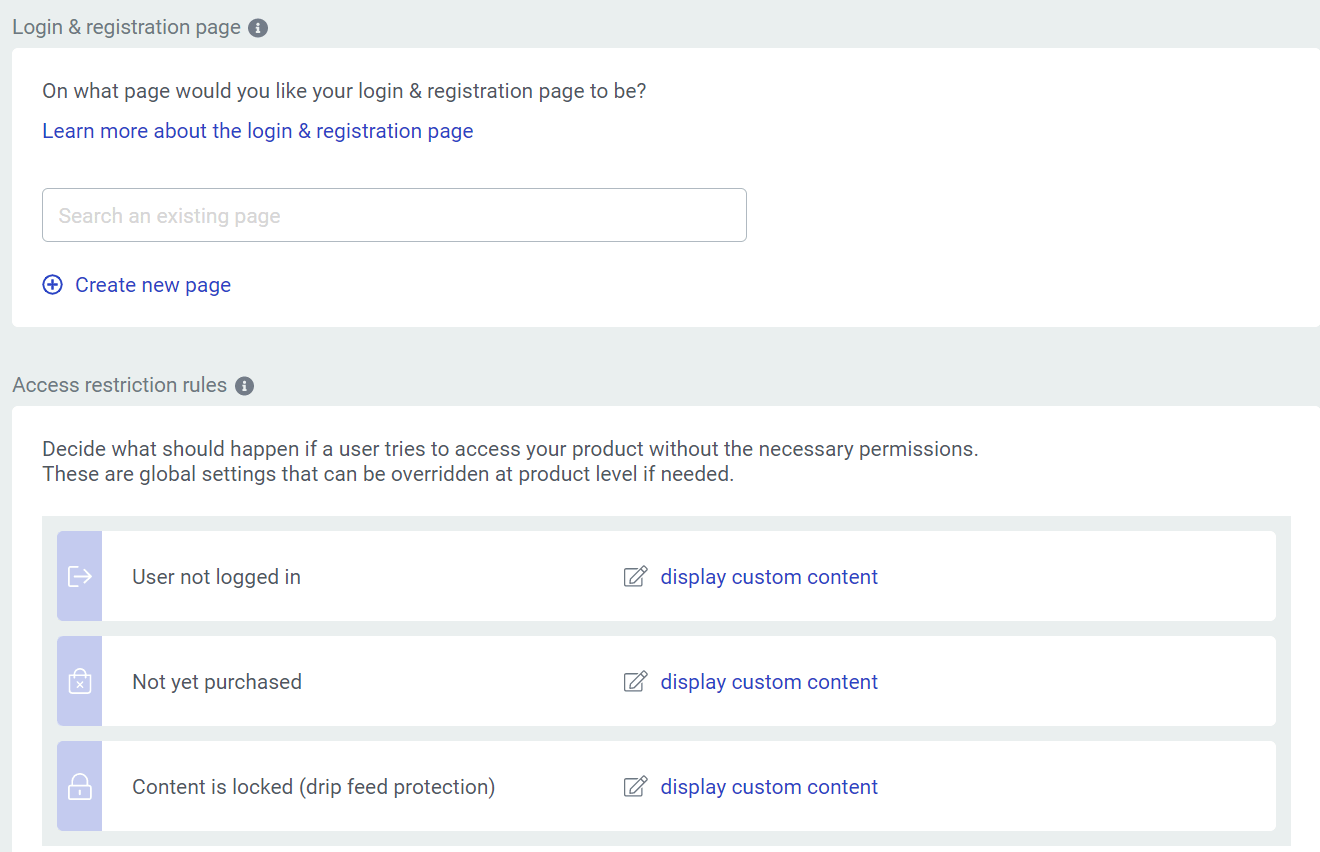Viewport: 1320px width, 852px height.
Task: Select the Not yet purchased rule label
Action: [x=217, y=682]
